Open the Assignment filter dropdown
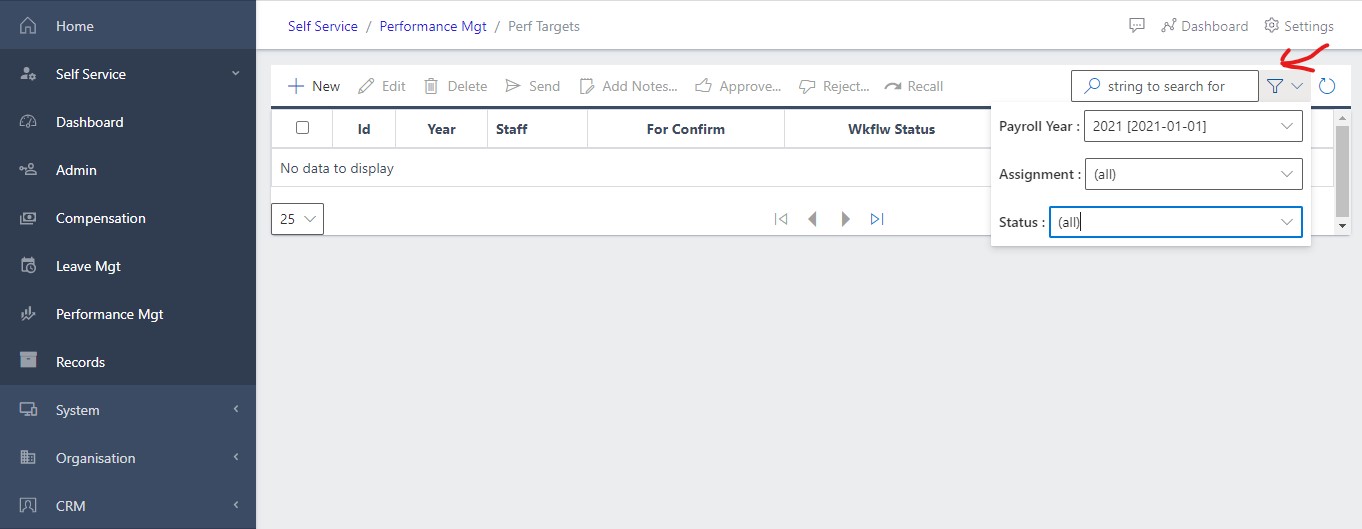 tap(1193, 174)
